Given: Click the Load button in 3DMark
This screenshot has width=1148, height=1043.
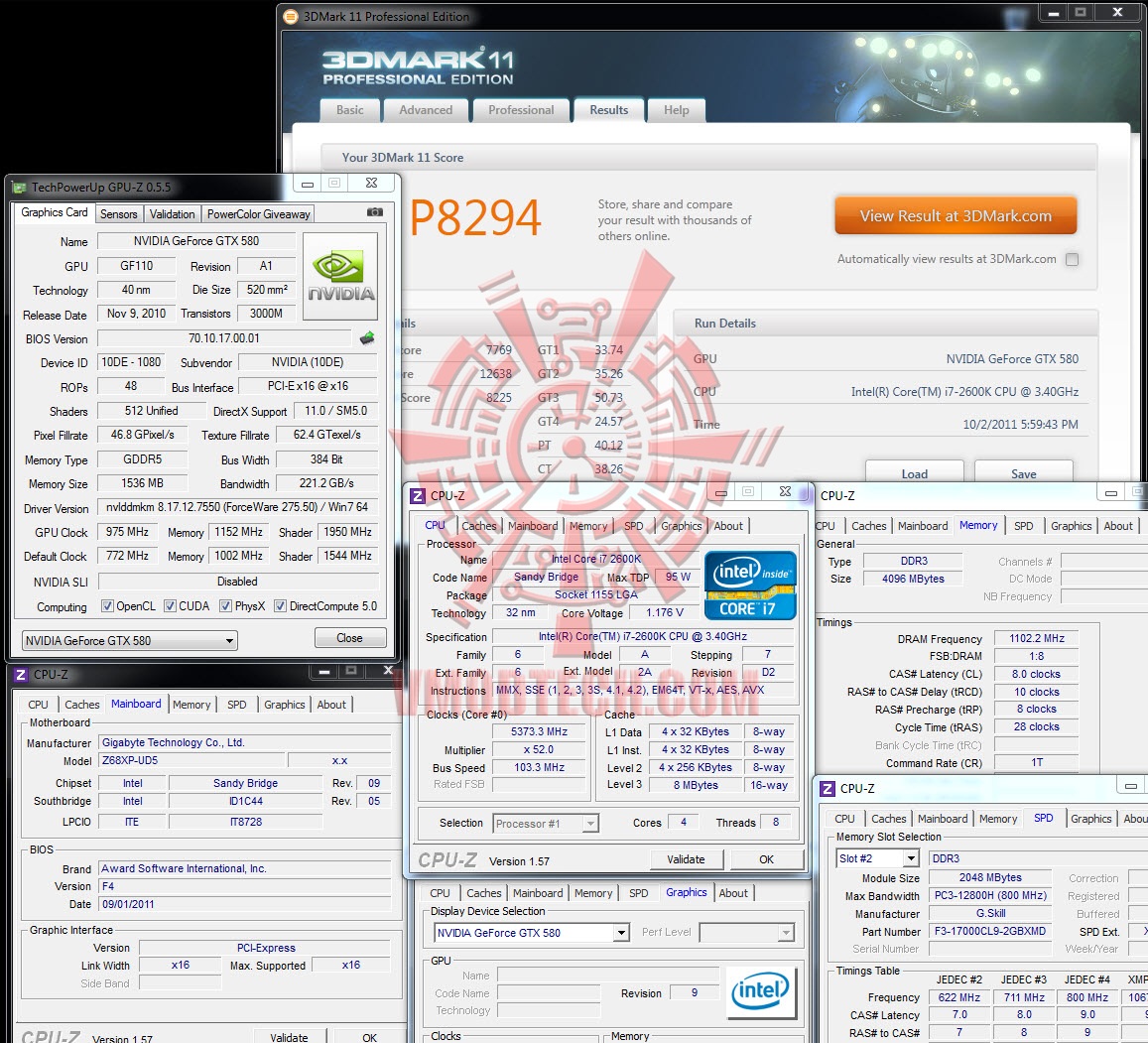Looking at the screenshot, I should coord(915,473).
